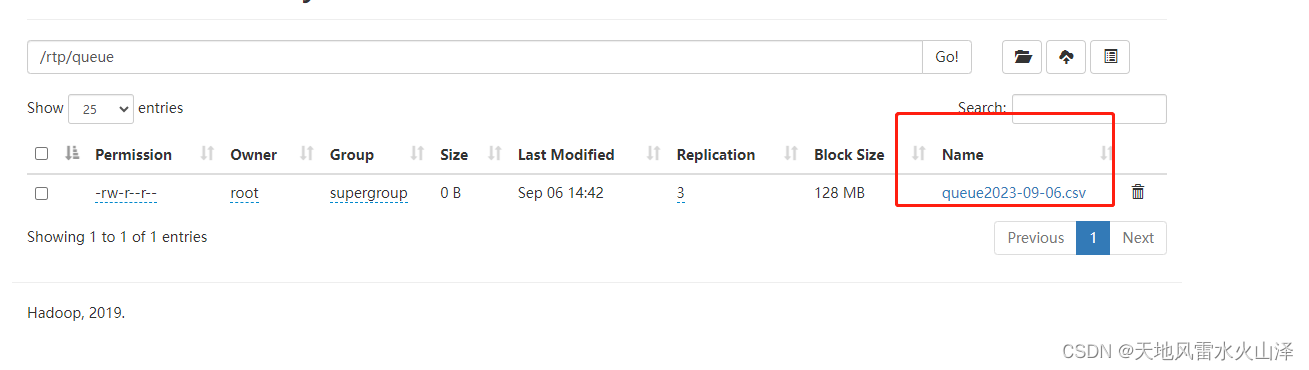This screenshot has width=1309, height=370.
Task: Open the queue2023-09-06.csv file link
Action: tap(1014, 193)
